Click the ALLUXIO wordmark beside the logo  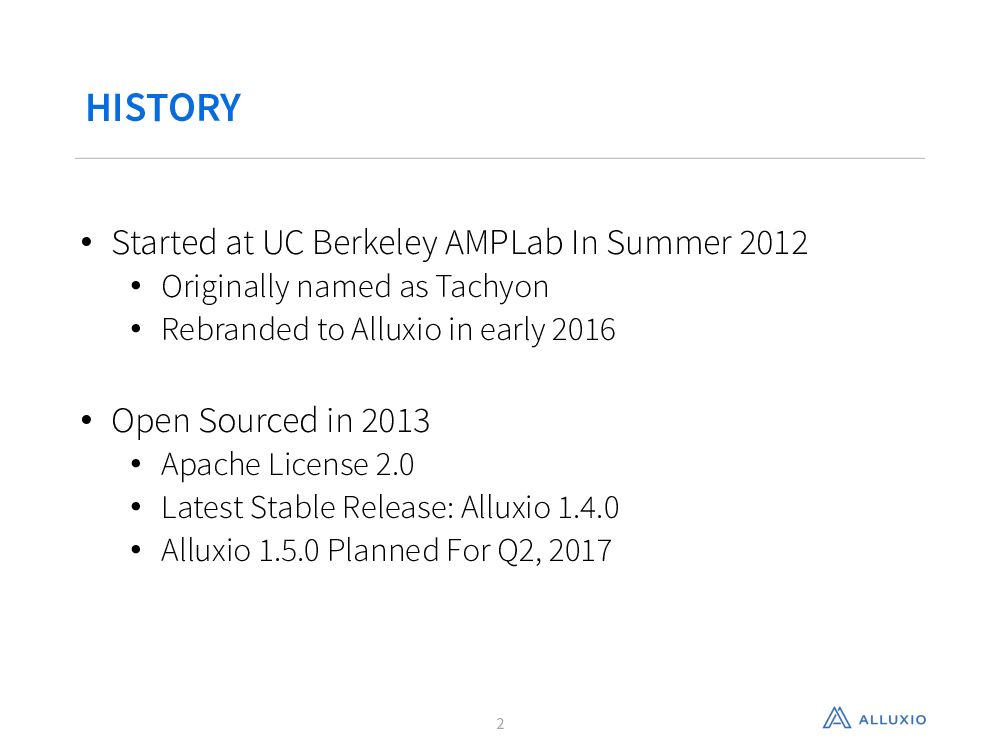893,719
